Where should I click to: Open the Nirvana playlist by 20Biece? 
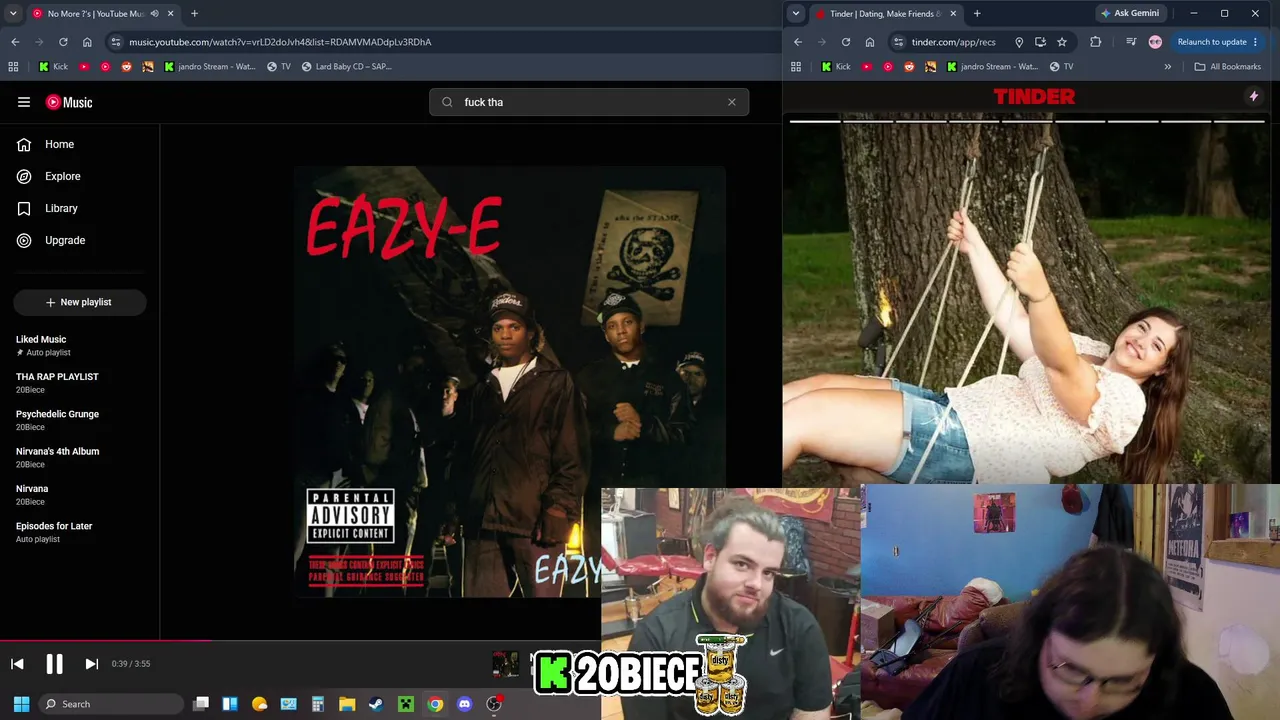coord(32,494)
